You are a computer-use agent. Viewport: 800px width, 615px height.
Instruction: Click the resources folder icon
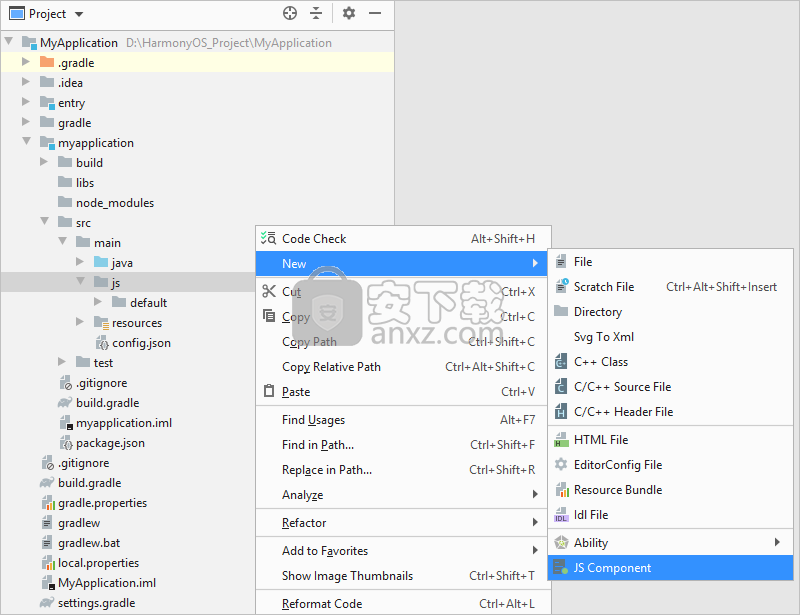[x=101, y=323]
